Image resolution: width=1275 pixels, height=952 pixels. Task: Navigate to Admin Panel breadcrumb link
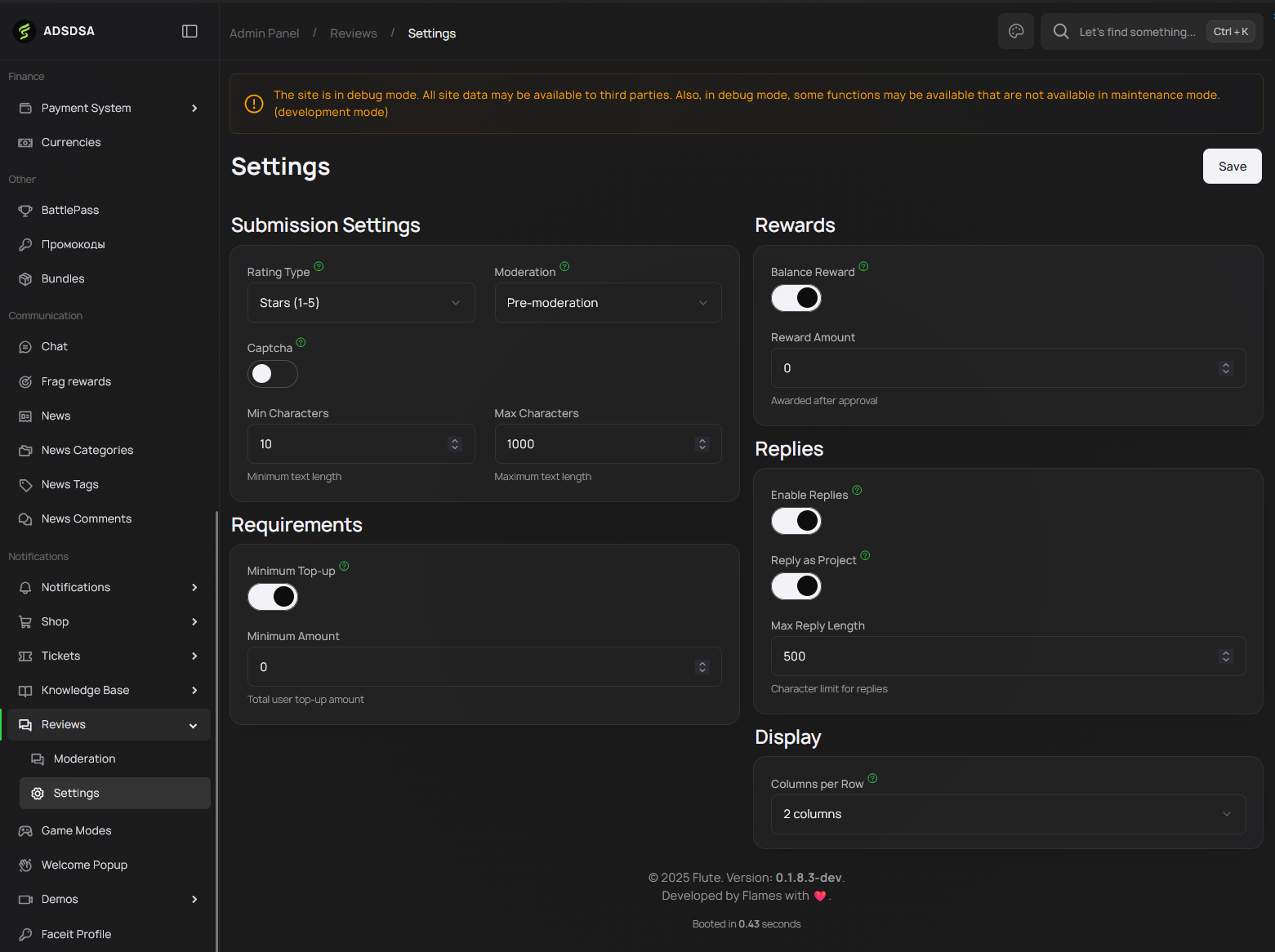[264, 33]
